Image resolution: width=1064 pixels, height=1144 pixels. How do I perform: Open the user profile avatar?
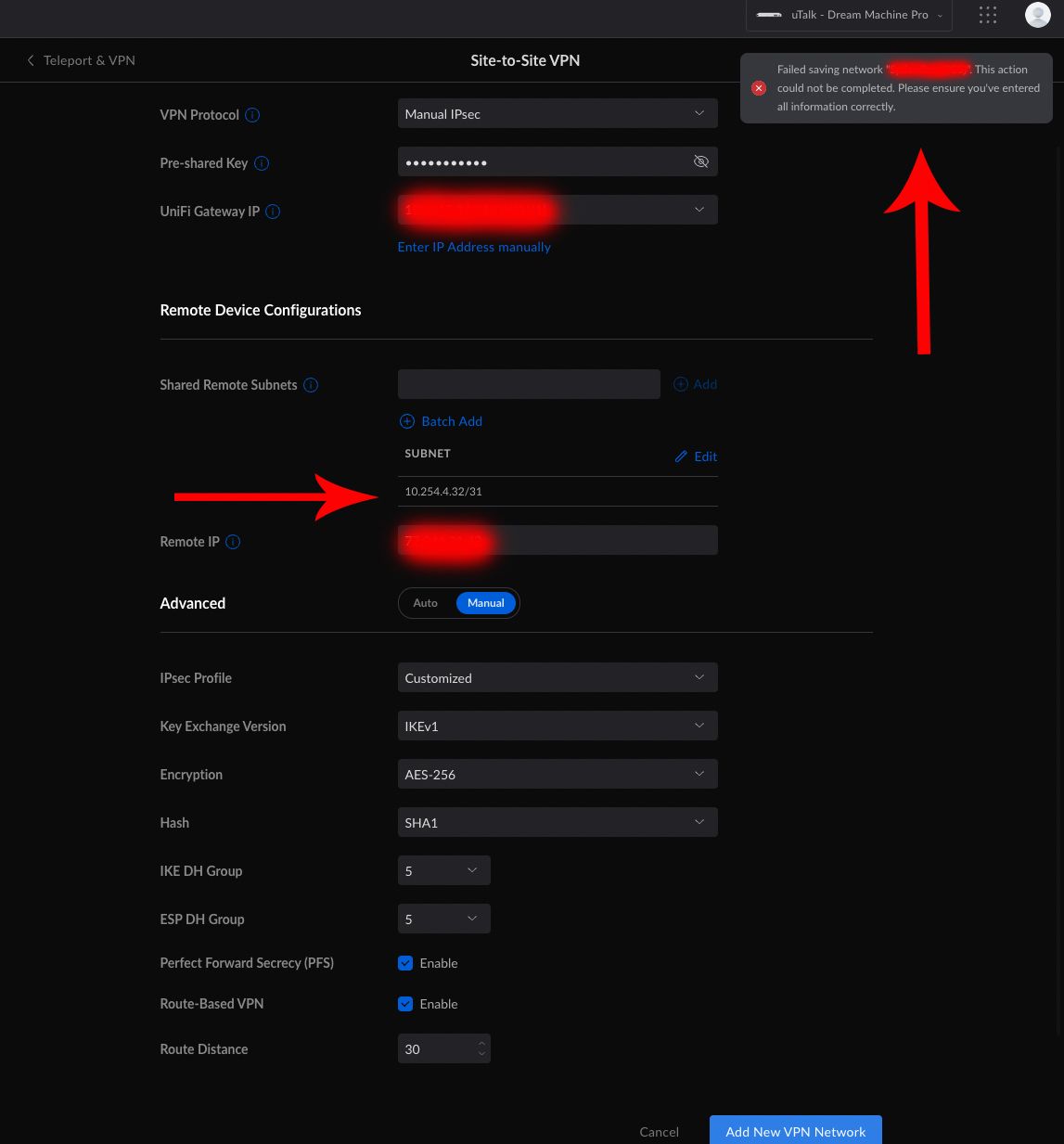click(x=1037, y=15)
